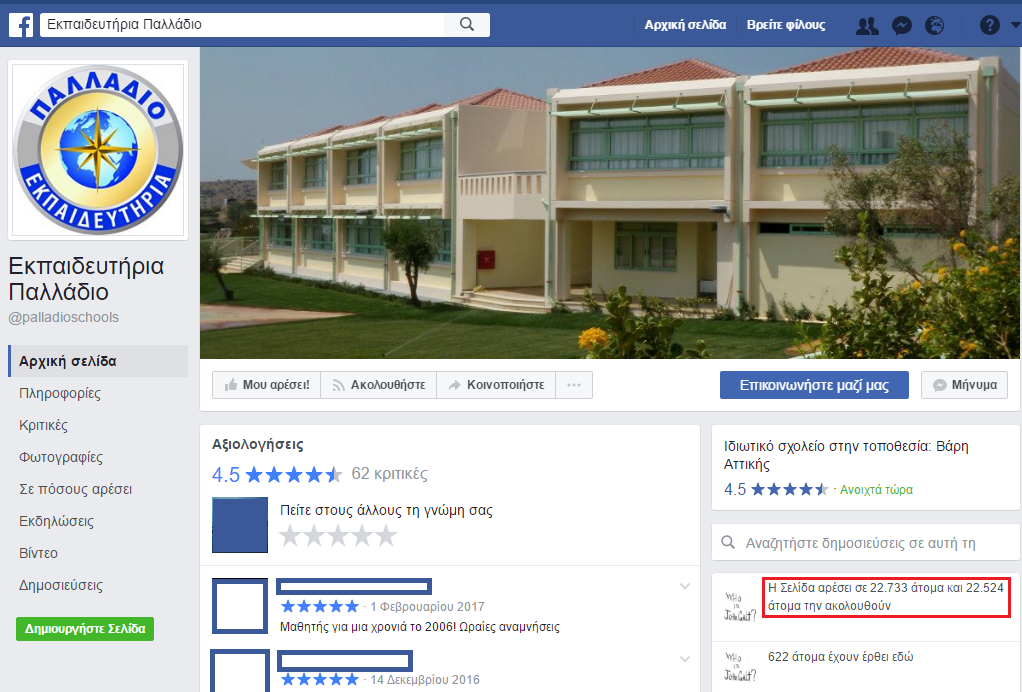Click the Μήνυμα message button

965,385
